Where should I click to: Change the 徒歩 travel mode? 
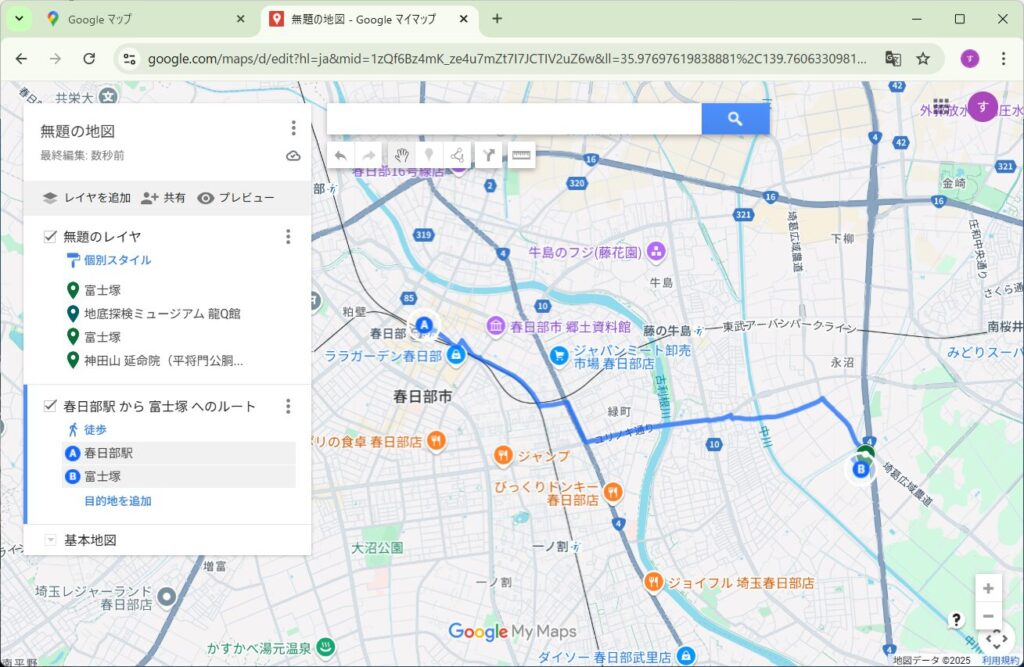pos(87,429)
